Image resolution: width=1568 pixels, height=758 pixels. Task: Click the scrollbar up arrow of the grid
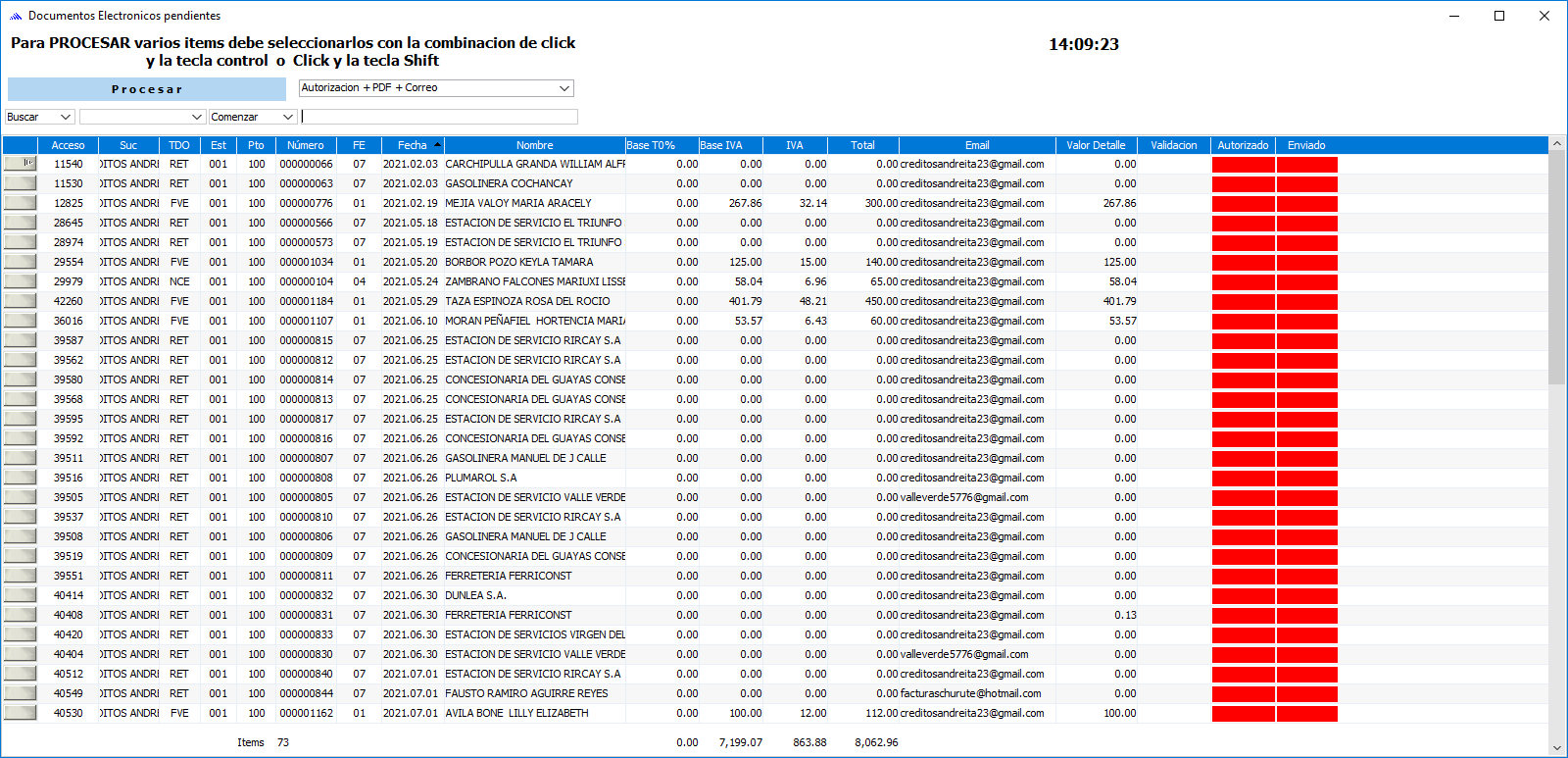point(1556,144)
